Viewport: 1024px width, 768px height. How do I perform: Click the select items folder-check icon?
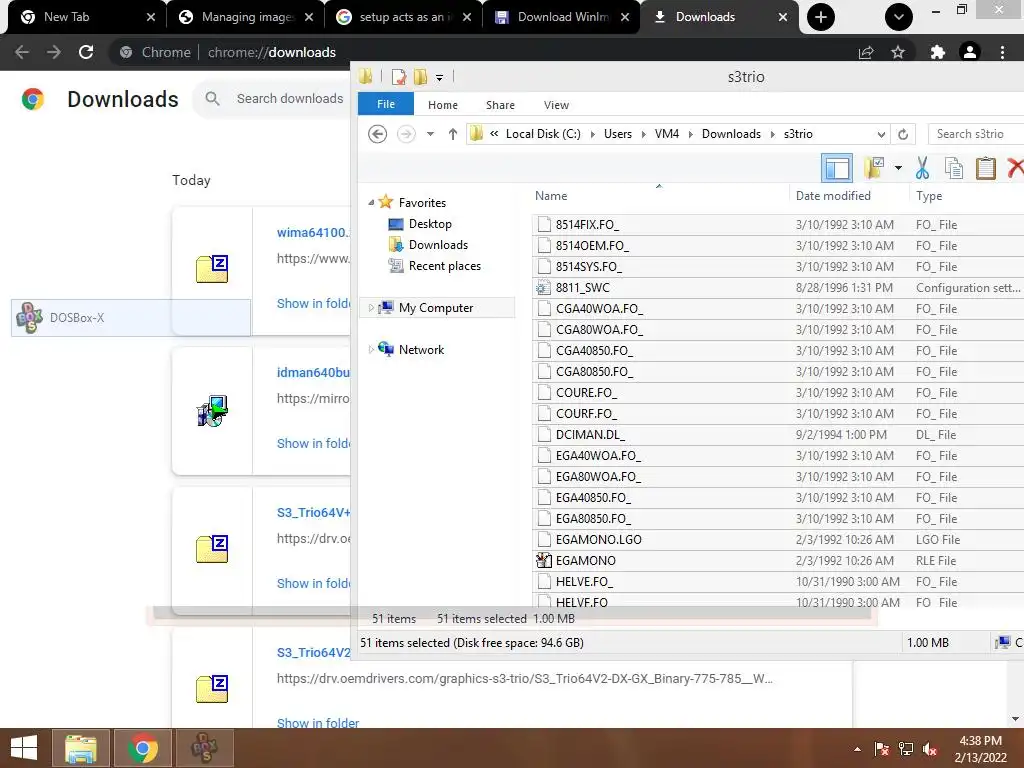(x=874, y=168)
